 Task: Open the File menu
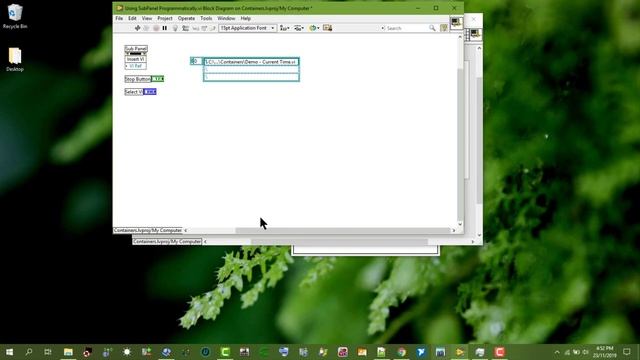point(119,18)
